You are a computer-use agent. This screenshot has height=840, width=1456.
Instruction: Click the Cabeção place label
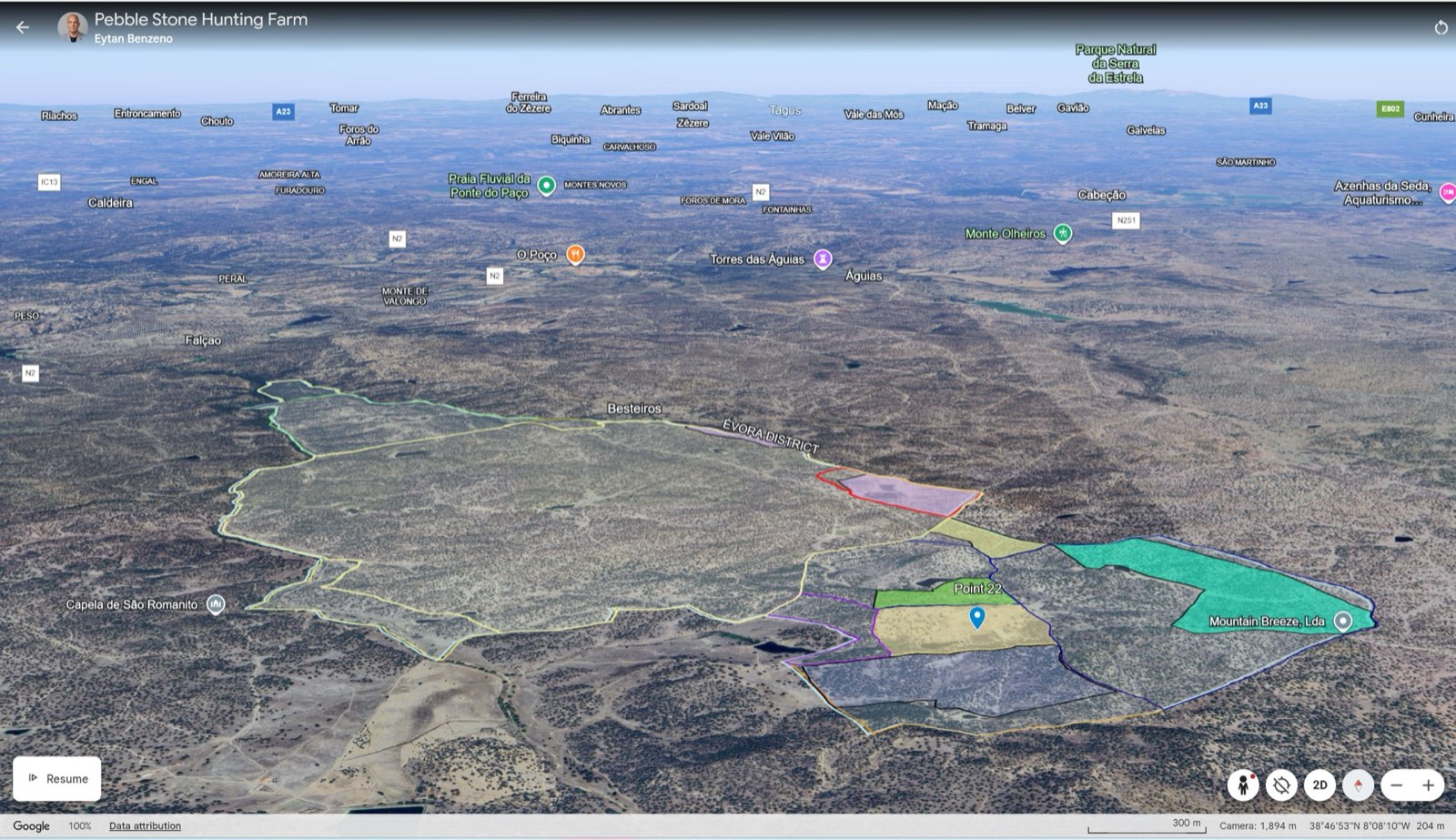click(1102, 195)
